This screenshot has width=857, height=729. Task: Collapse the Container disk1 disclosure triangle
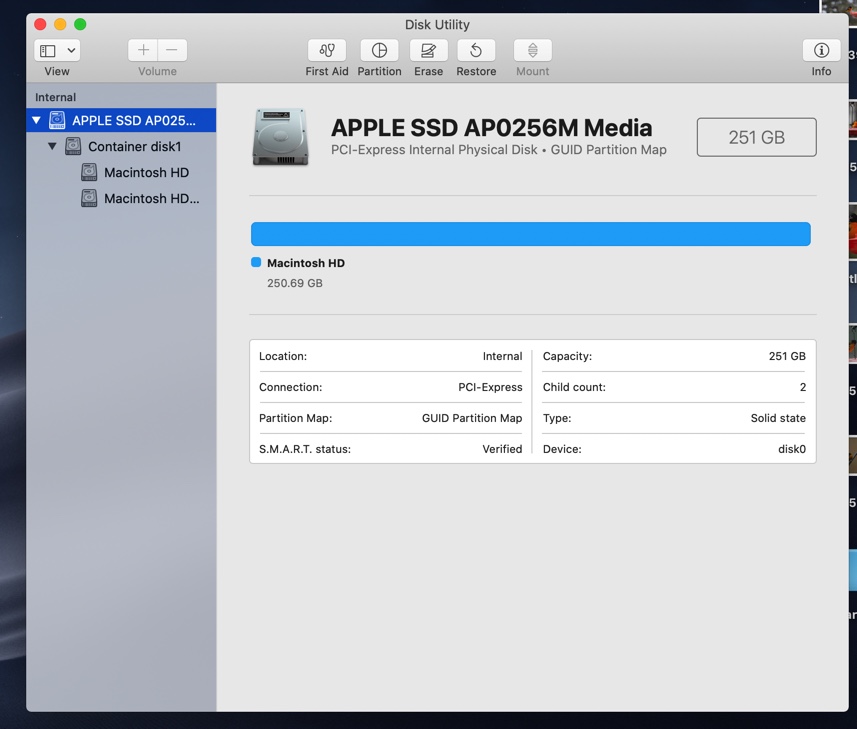[53, 147]
